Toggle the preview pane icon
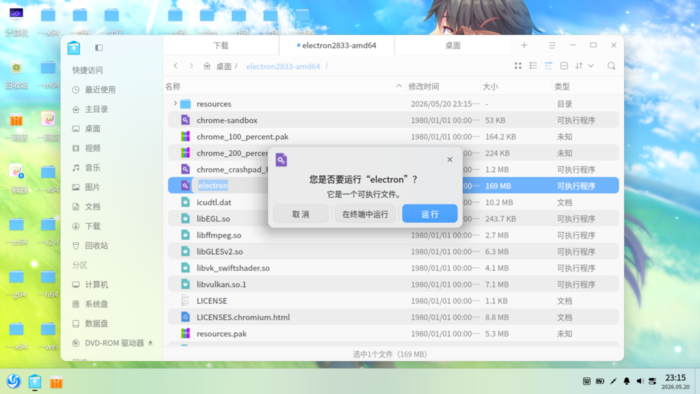 (564, 66)
